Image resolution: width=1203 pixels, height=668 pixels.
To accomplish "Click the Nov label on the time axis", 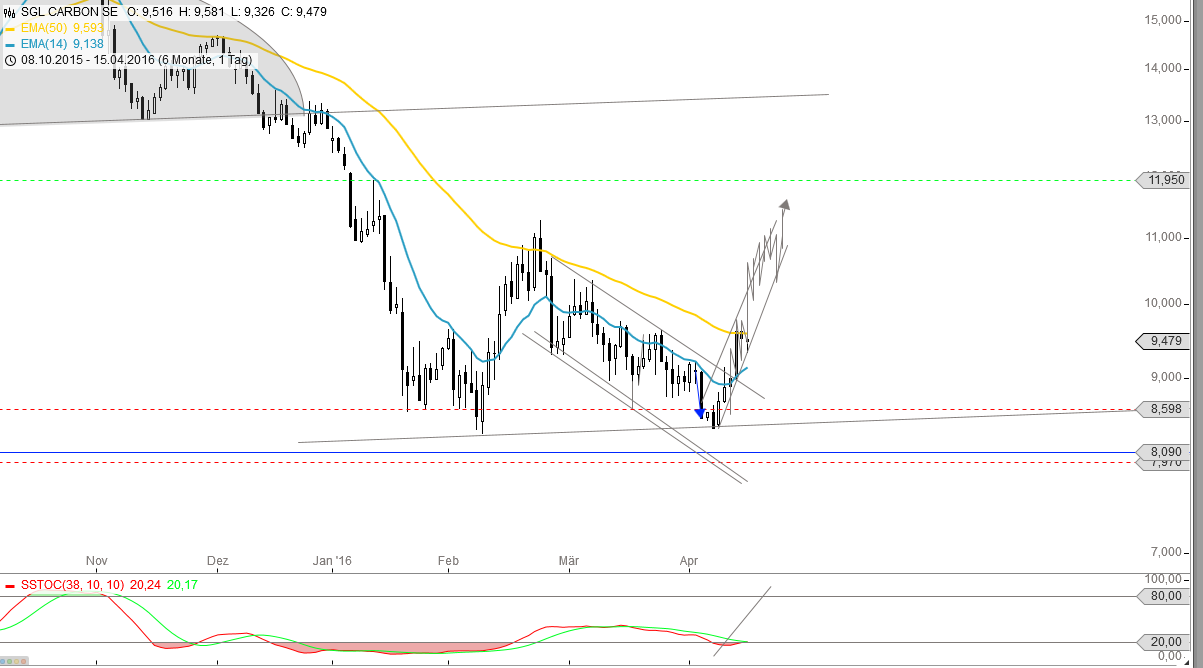I will pos(97,561).
